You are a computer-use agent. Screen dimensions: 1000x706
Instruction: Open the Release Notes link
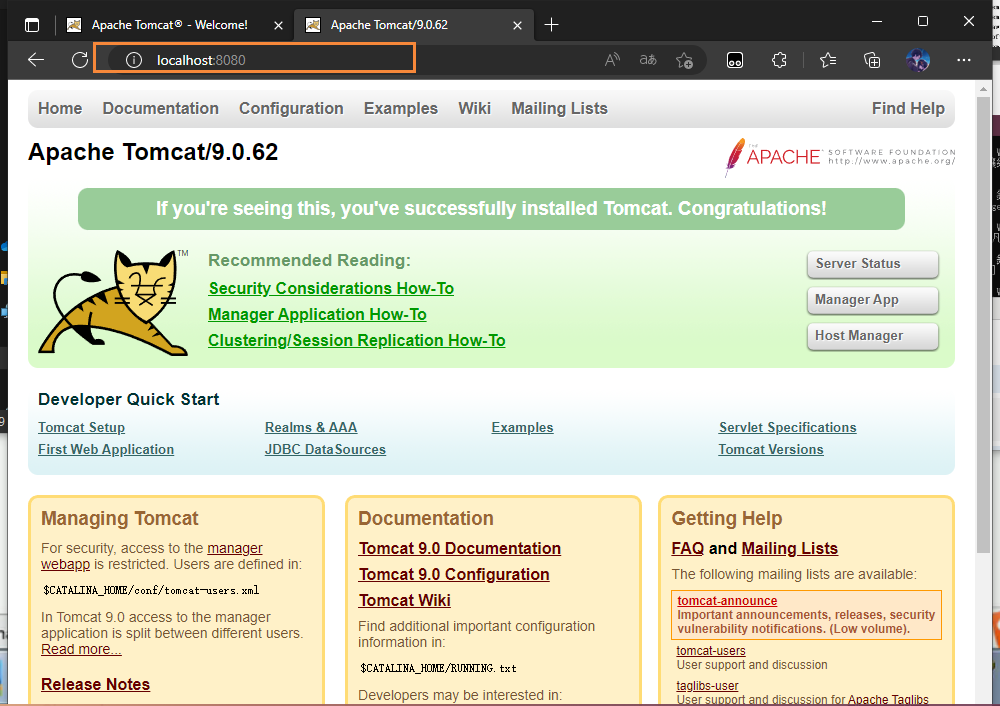tap(96, 684)
